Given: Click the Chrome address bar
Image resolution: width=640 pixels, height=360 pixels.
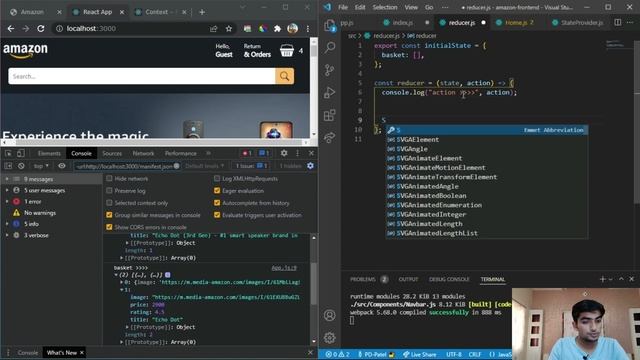Looking at the screenshot, I should tap(135, 29).
